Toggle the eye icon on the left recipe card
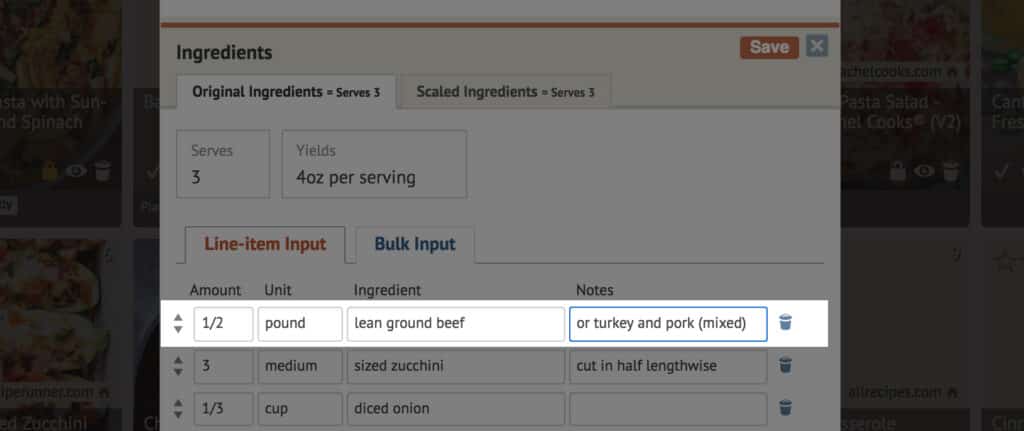This screenshot has width=1024, height=431. pos(76,172)
